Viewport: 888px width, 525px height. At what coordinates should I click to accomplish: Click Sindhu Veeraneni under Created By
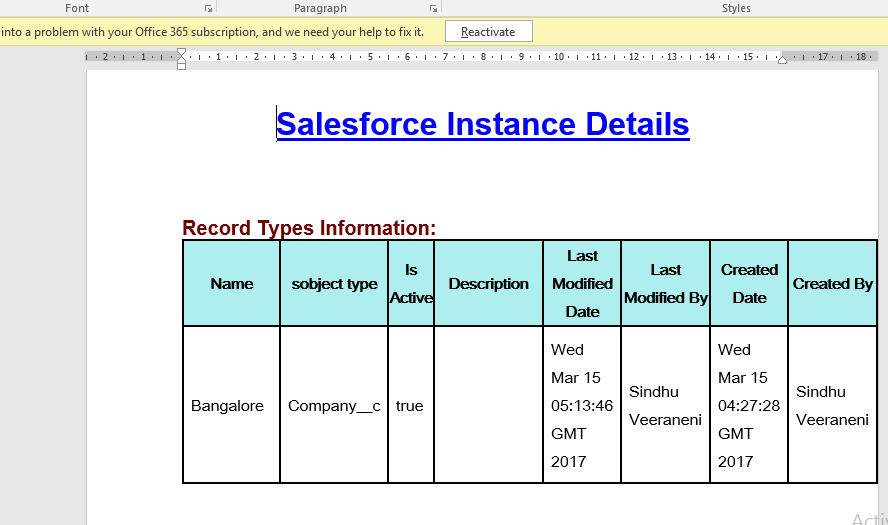[832, 405]
